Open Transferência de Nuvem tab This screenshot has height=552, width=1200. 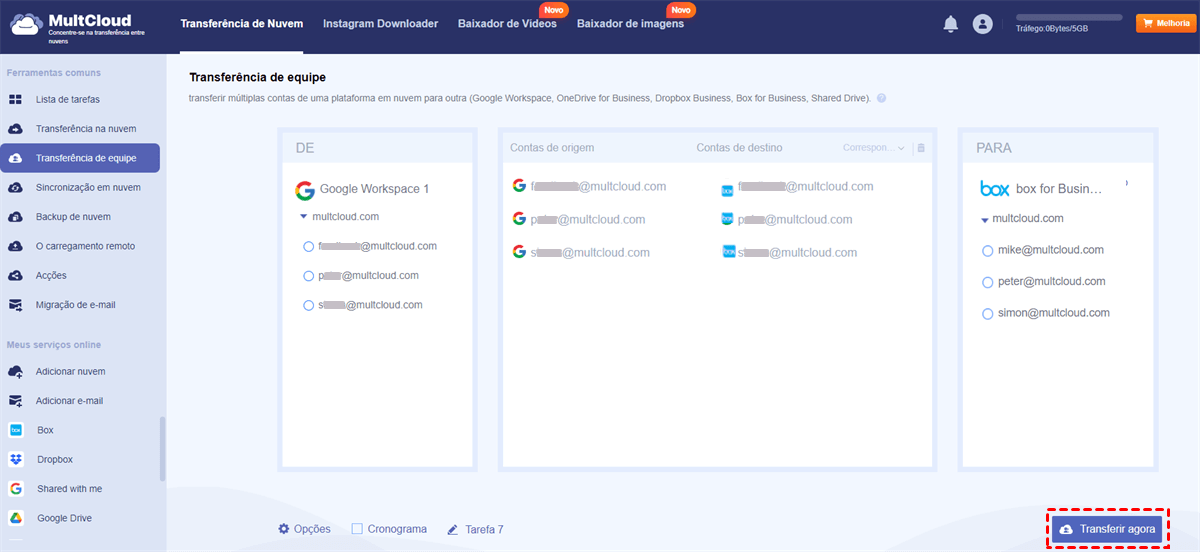pos(241,24)
